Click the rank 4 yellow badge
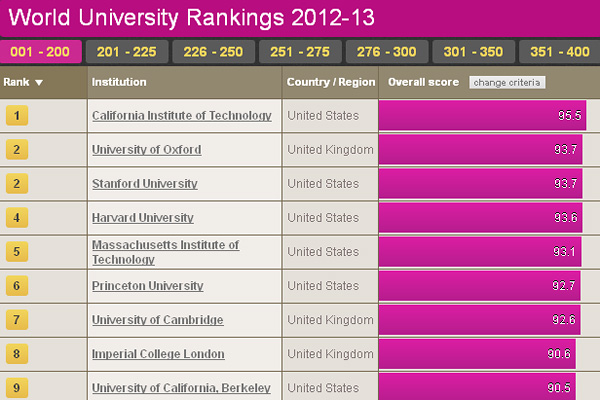 [19, 218]
